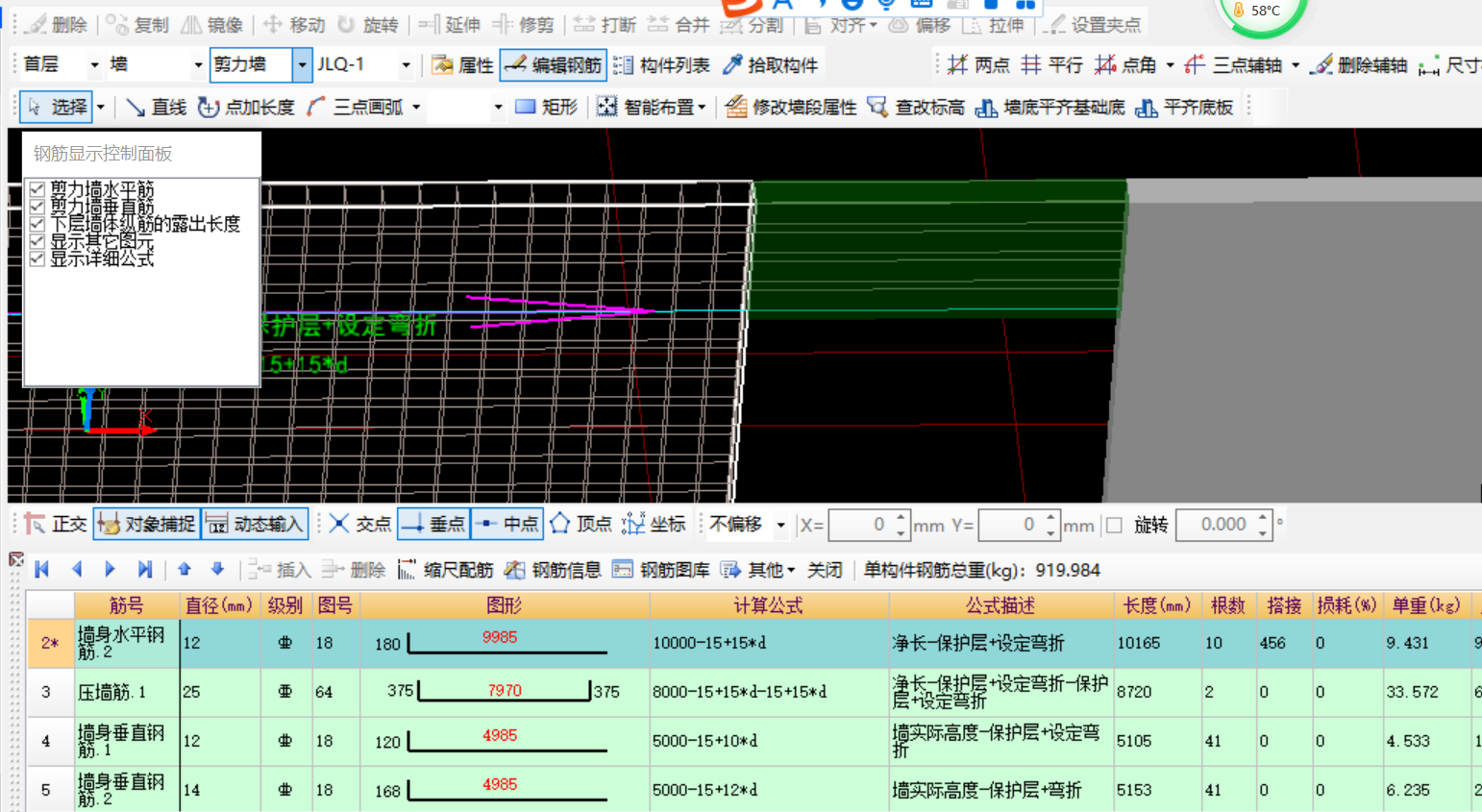Select the 点加长度 point plus length tool

coord(246,107)
